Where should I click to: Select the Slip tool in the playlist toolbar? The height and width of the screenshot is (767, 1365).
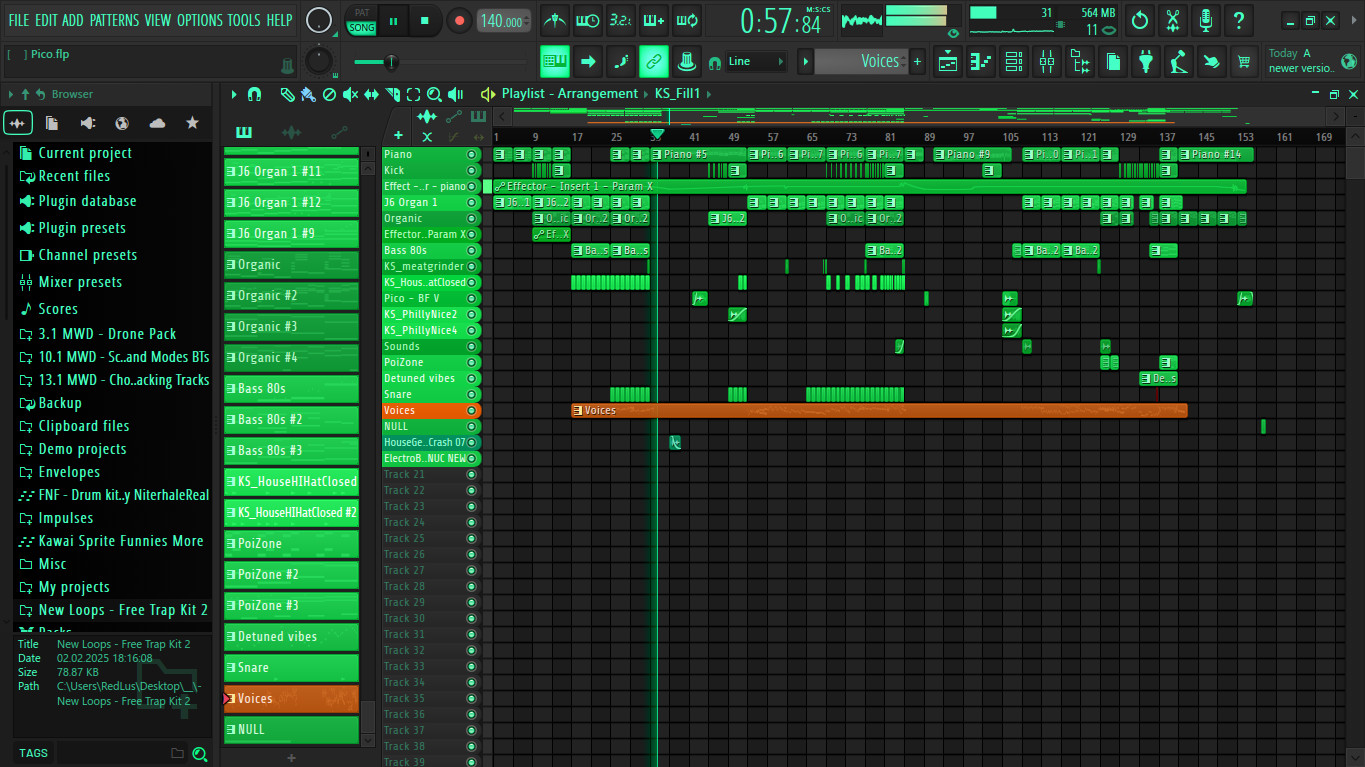point(372,93)
